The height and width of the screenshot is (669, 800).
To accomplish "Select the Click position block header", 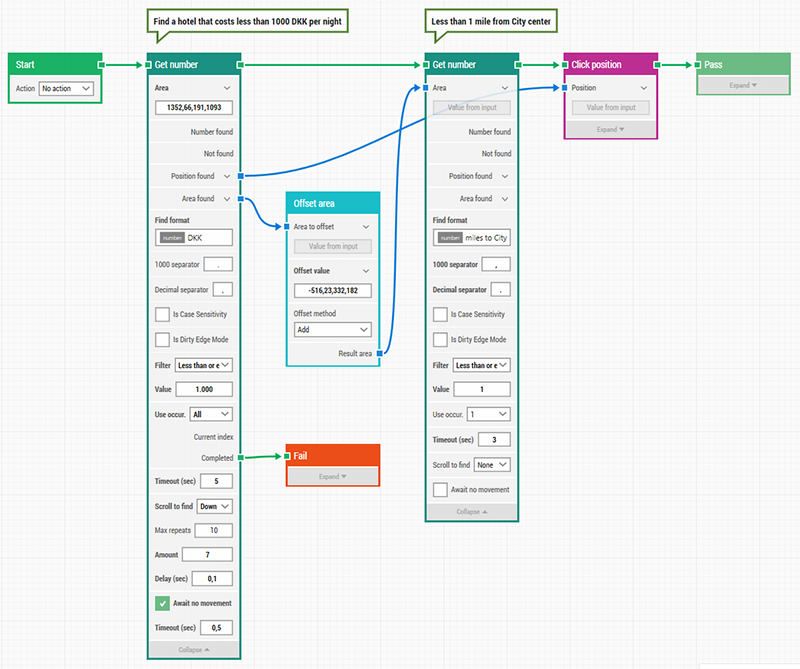I will tap(610, 65).
